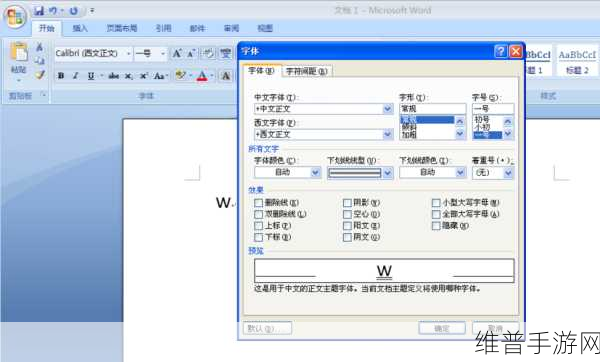The width and height of the screenshot is (600, 362).
Task: Switch to the Home tab (开始)
Action: tap(47, 28)
